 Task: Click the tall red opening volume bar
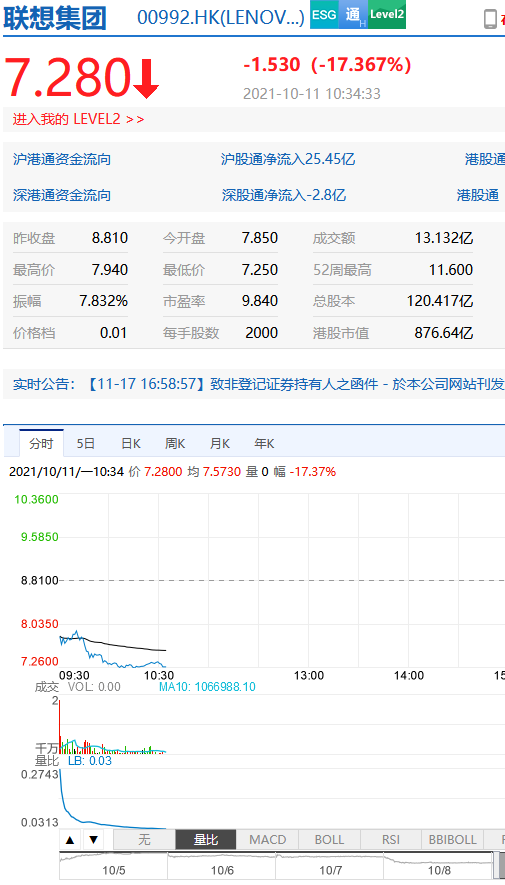click(x=60, y=726)
